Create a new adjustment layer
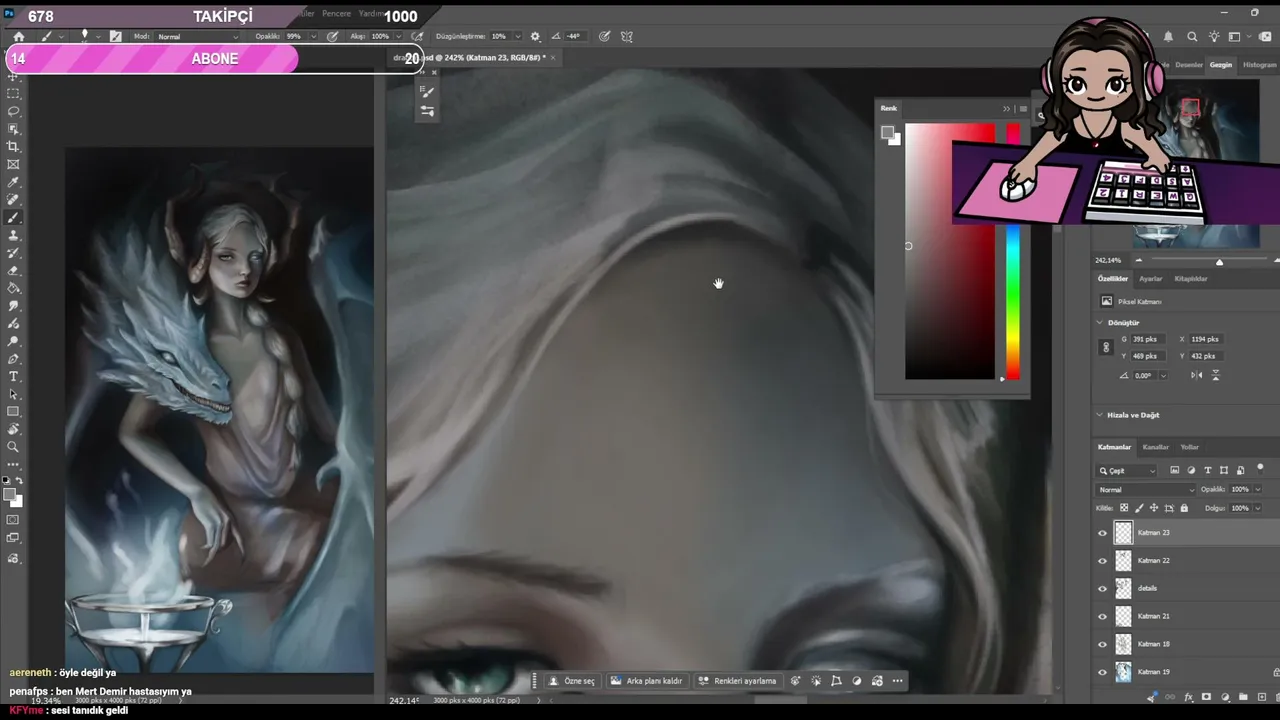1280x720 pixels. click(x=1224, y=697)
